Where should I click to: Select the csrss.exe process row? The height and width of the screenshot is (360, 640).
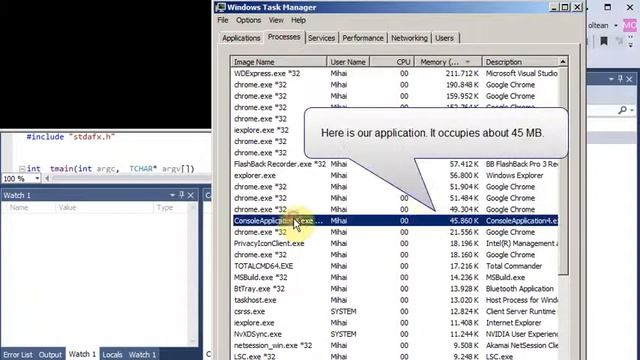[395, 311]
